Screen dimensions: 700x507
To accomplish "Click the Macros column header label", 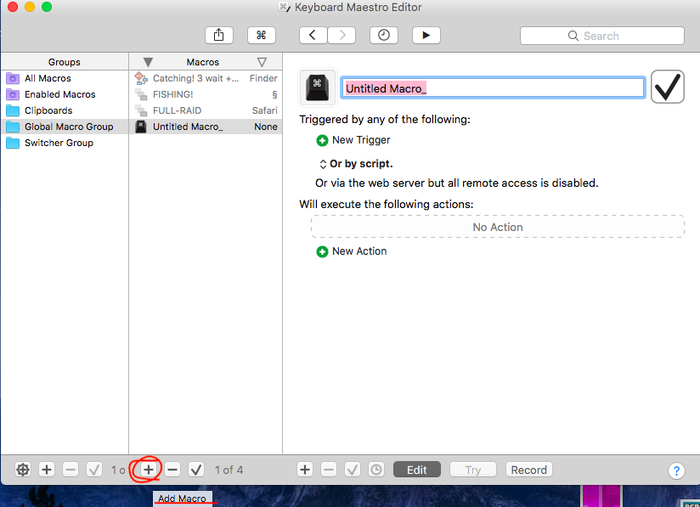I will [203, 62].
